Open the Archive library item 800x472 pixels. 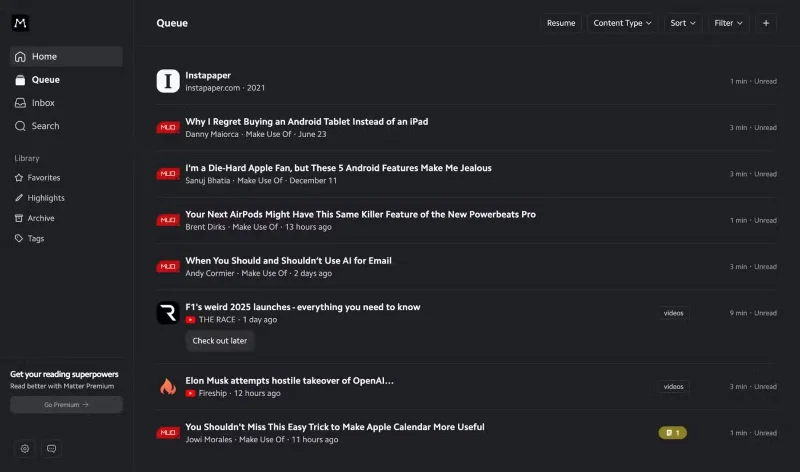pos(41,218)
